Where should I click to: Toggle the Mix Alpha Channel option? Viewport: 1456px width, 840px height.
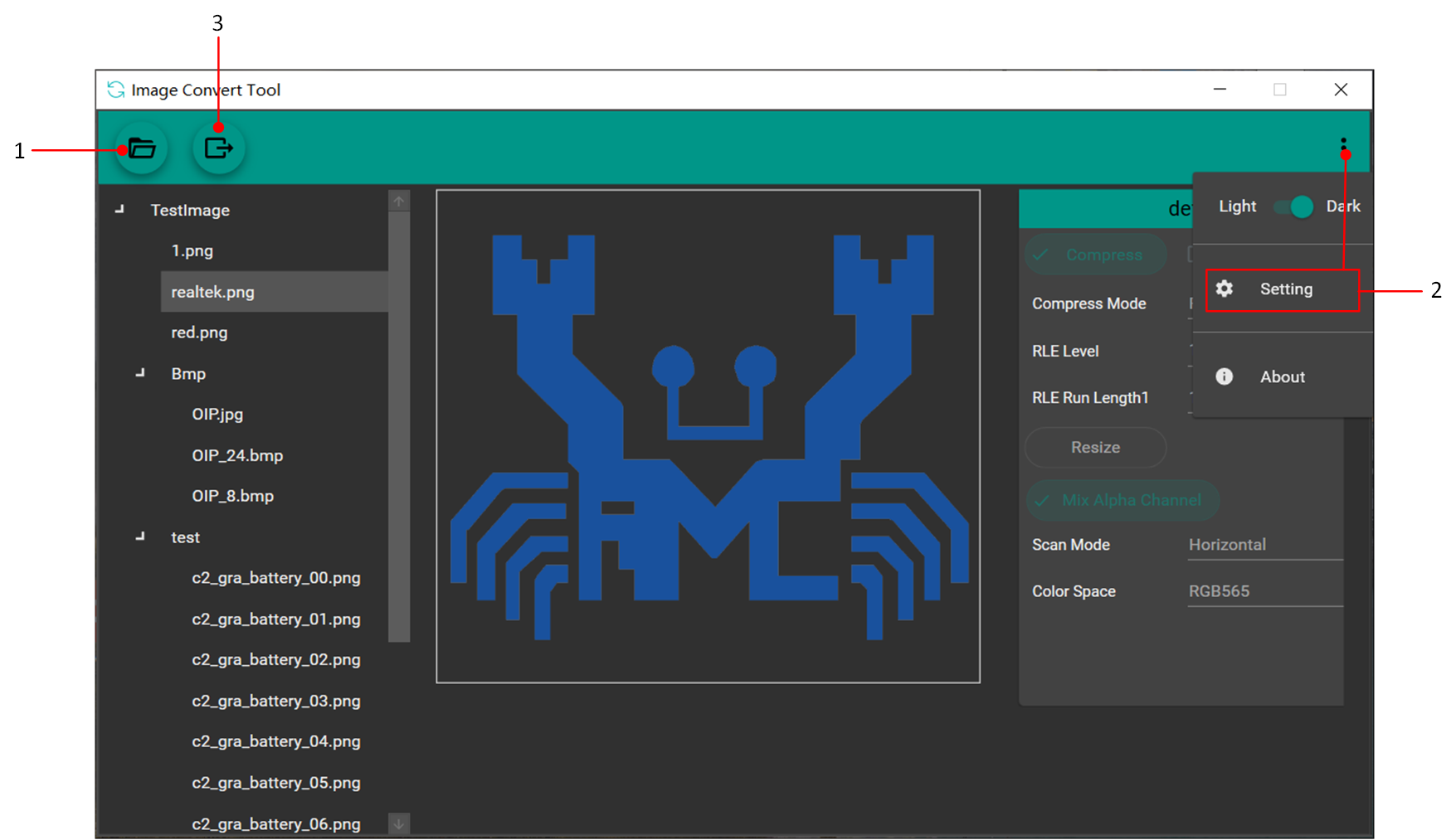[x=1122, y=500]
